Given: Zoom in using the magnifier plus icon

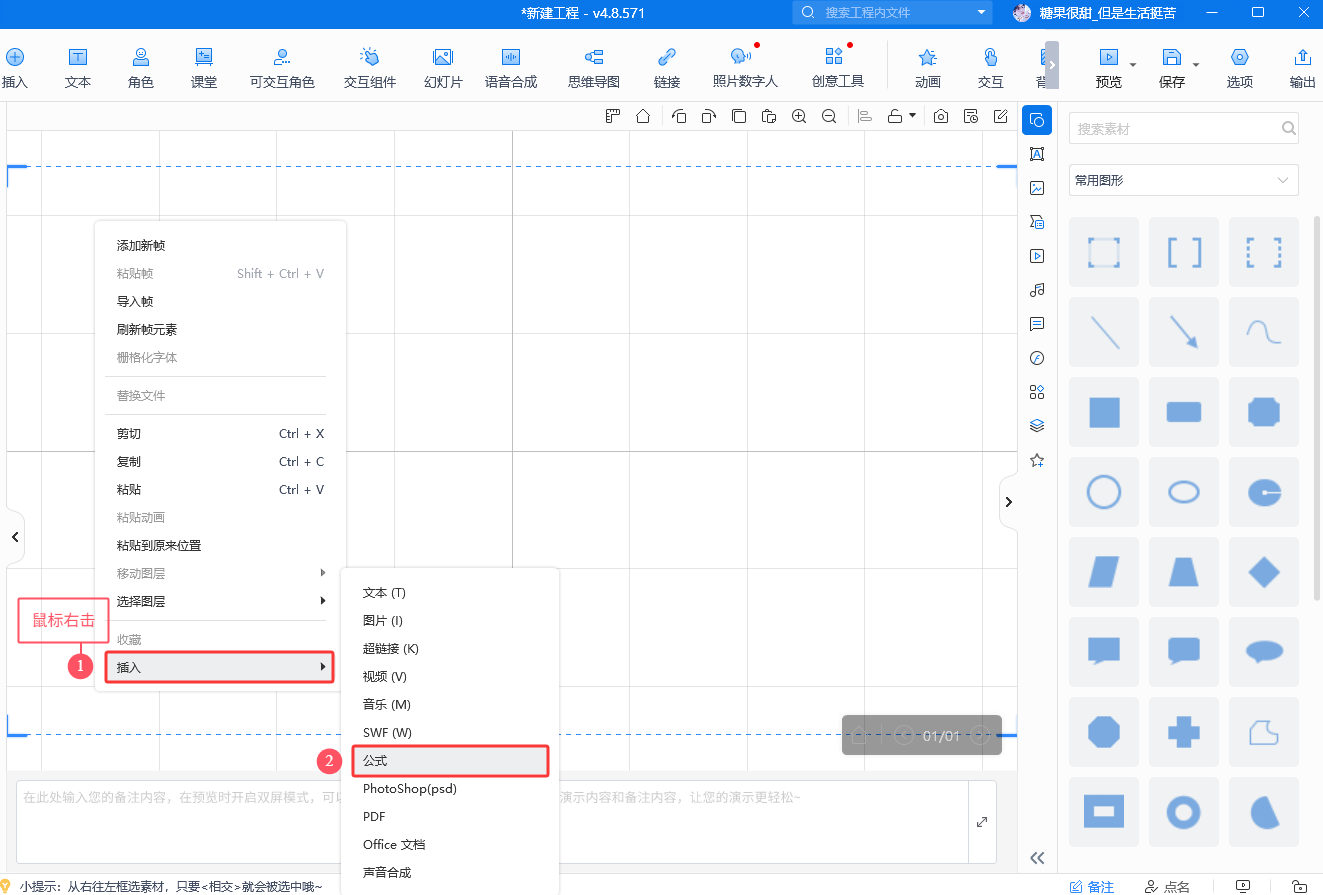Looking at the screenshot, I should [x=799, y=116].
